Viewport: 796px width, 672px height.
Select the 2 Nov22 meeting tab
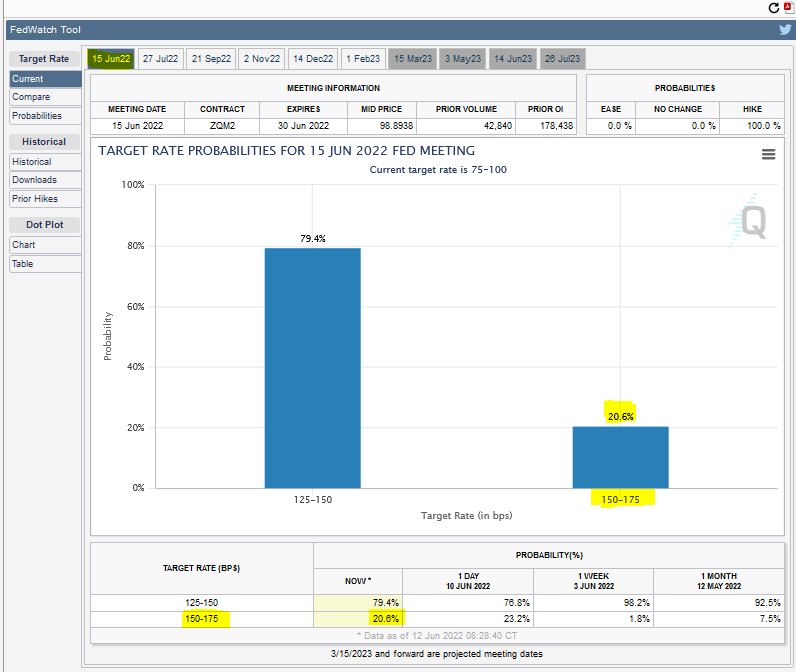pyautogui.click(x=262, y=59)
